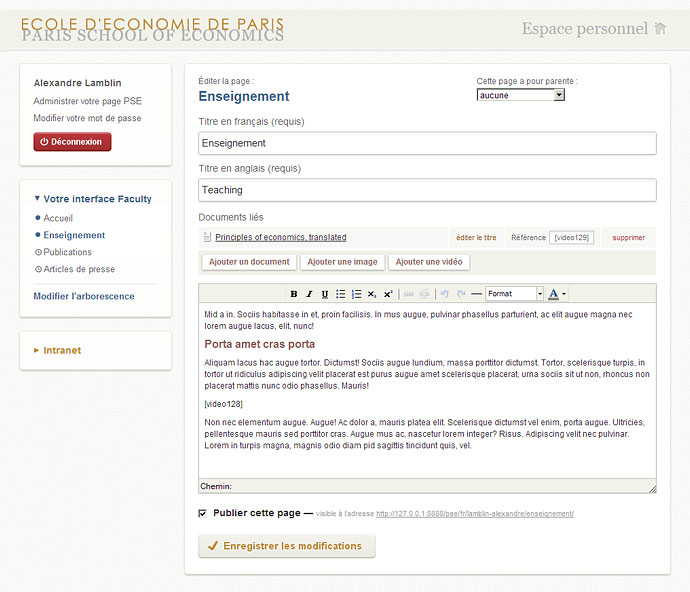Open Articles de presse in Faculty menu

(x=79, y=269)
